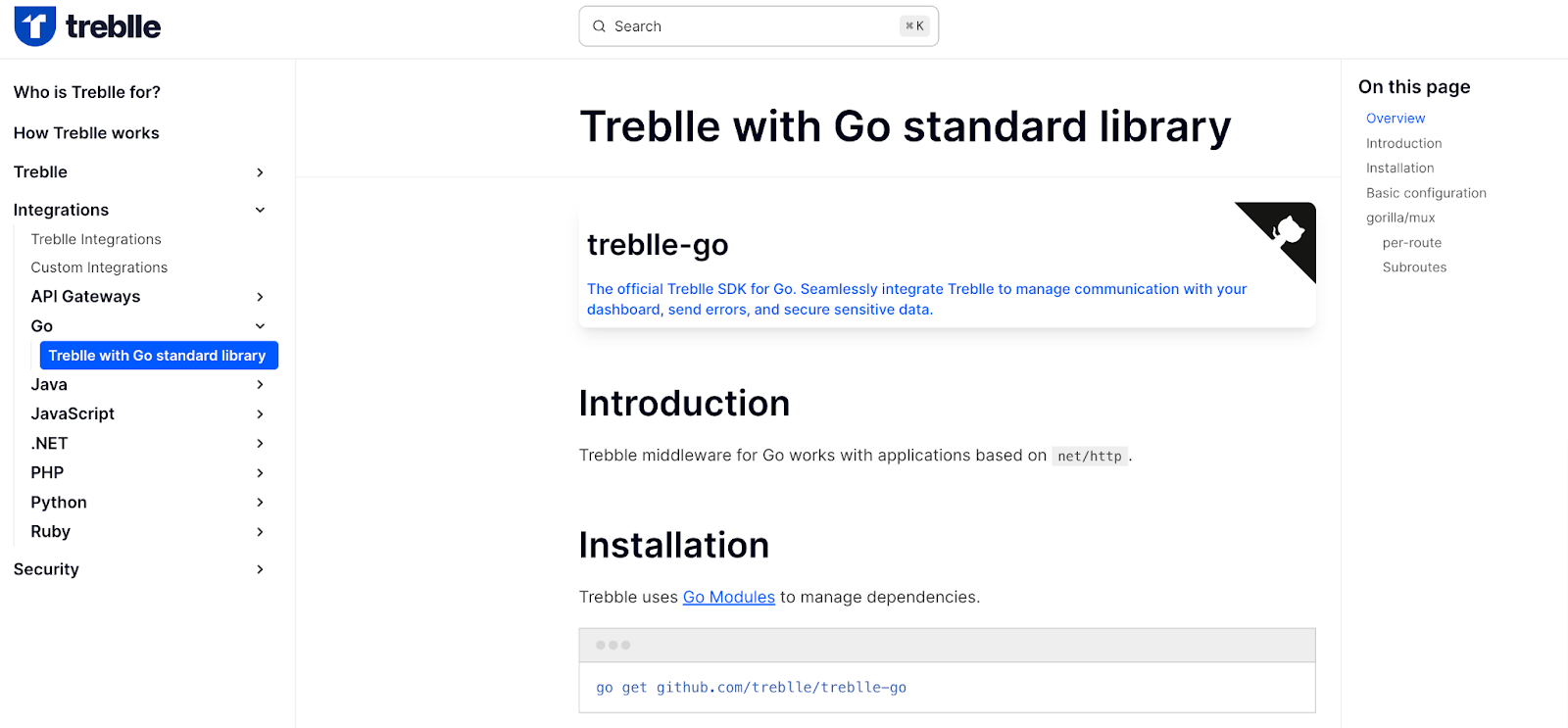Expand the Security section chevron
1568x728 pixels.
coord(260,569)
